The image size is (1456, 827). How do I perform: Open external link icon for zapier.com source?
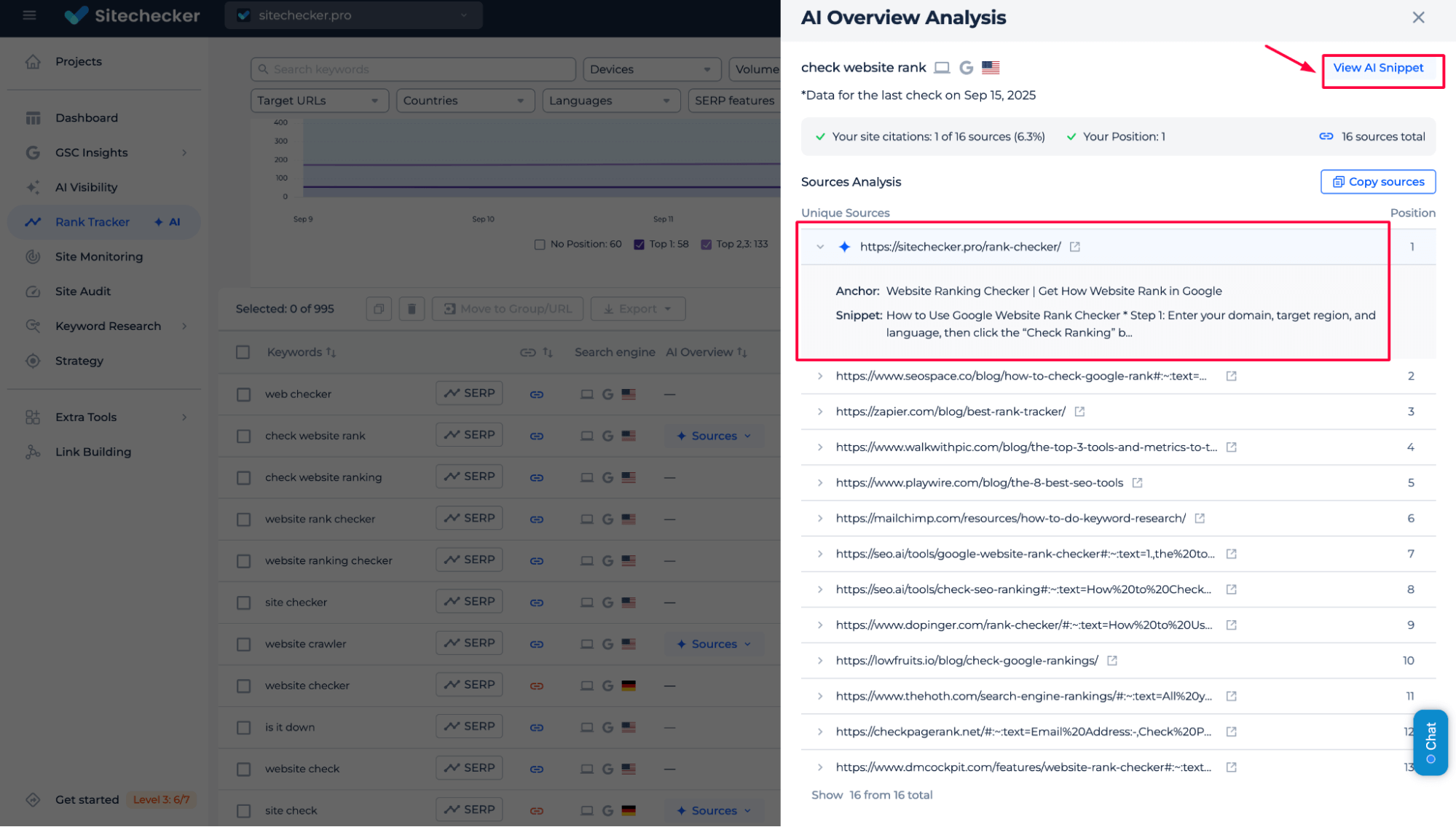[1079, 412]
